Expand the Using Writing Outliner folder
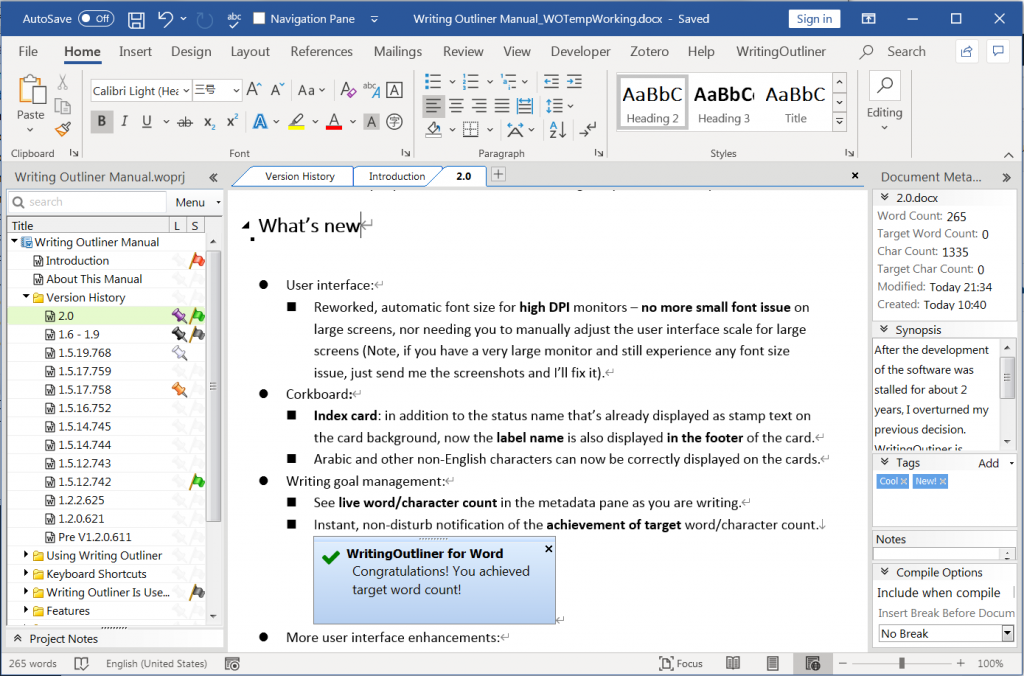Image resolution: width=1024 pixels, height=676 pixels. [x=26, y=555]
